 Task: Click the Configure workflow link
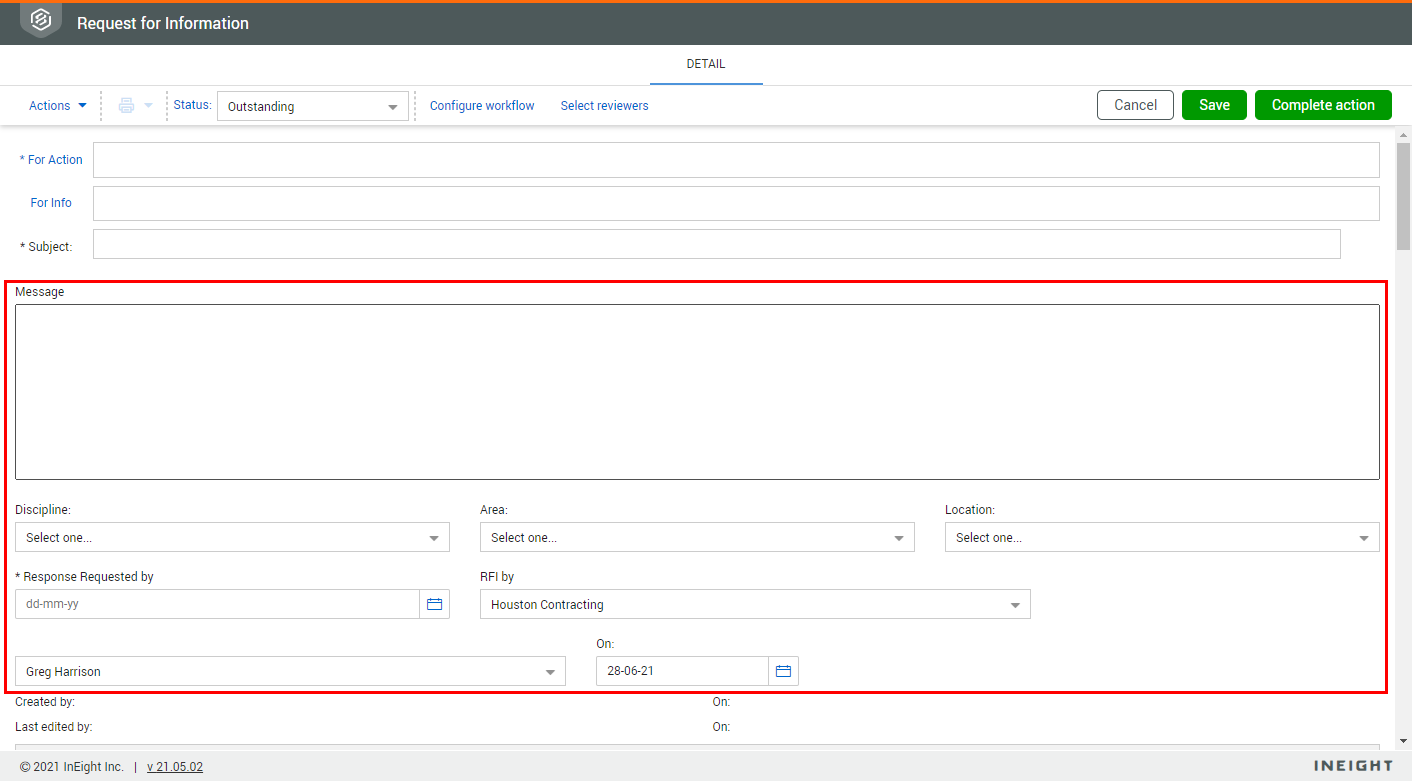[x=482, y=106]
